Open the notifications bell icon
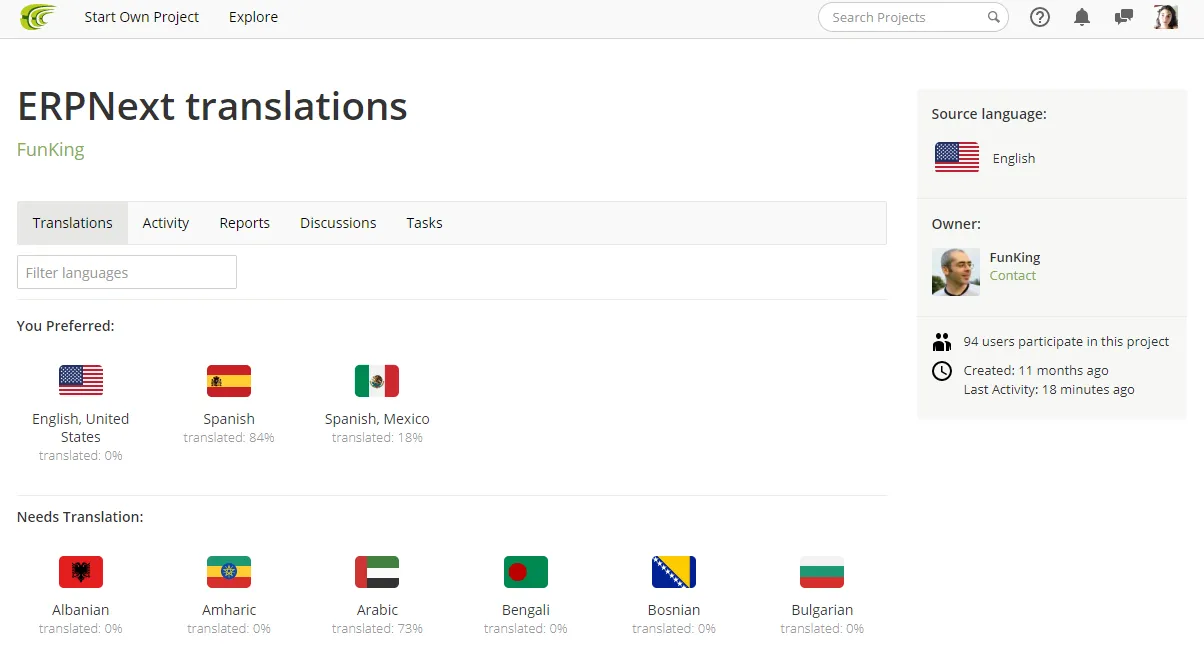1204x663 pixels. pos(1082,17)
